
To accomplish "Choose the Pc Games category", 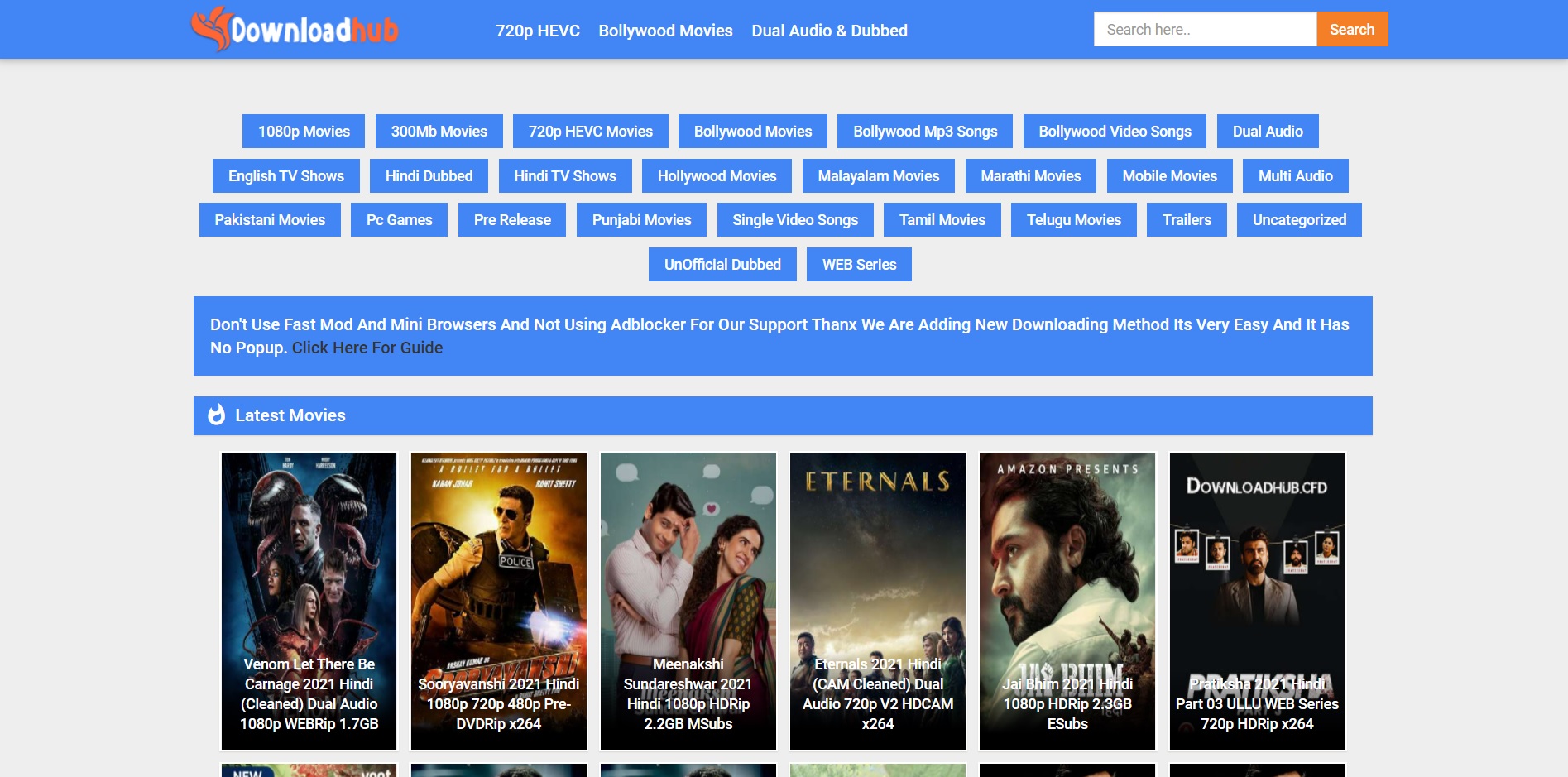I will 399,220.
